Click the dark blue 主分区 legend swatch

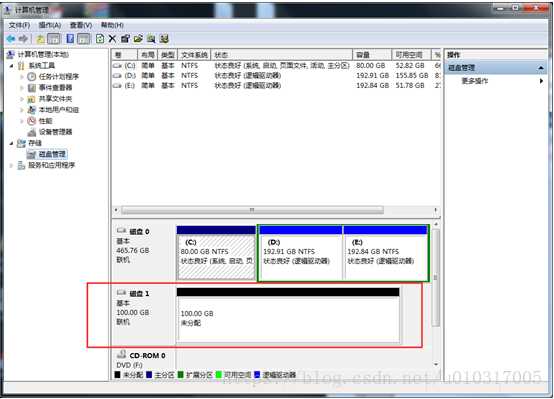pyautogui.click(x=149, y=375)
